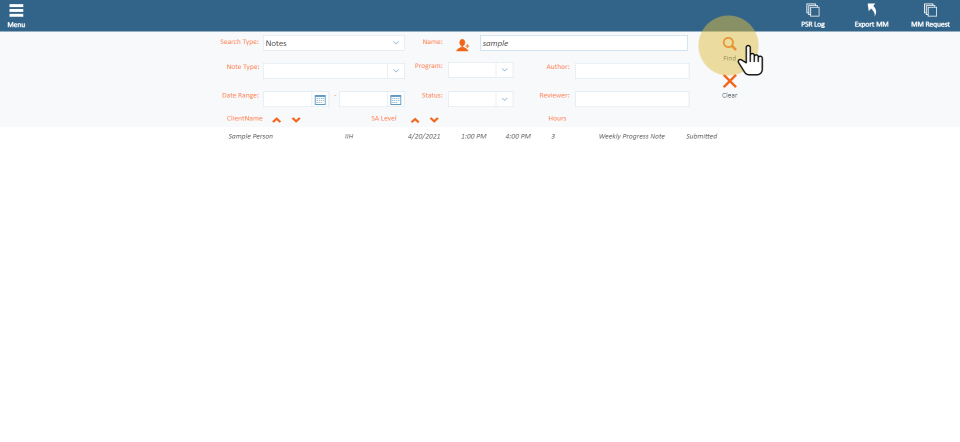Expand the Status dropdown

504,99
